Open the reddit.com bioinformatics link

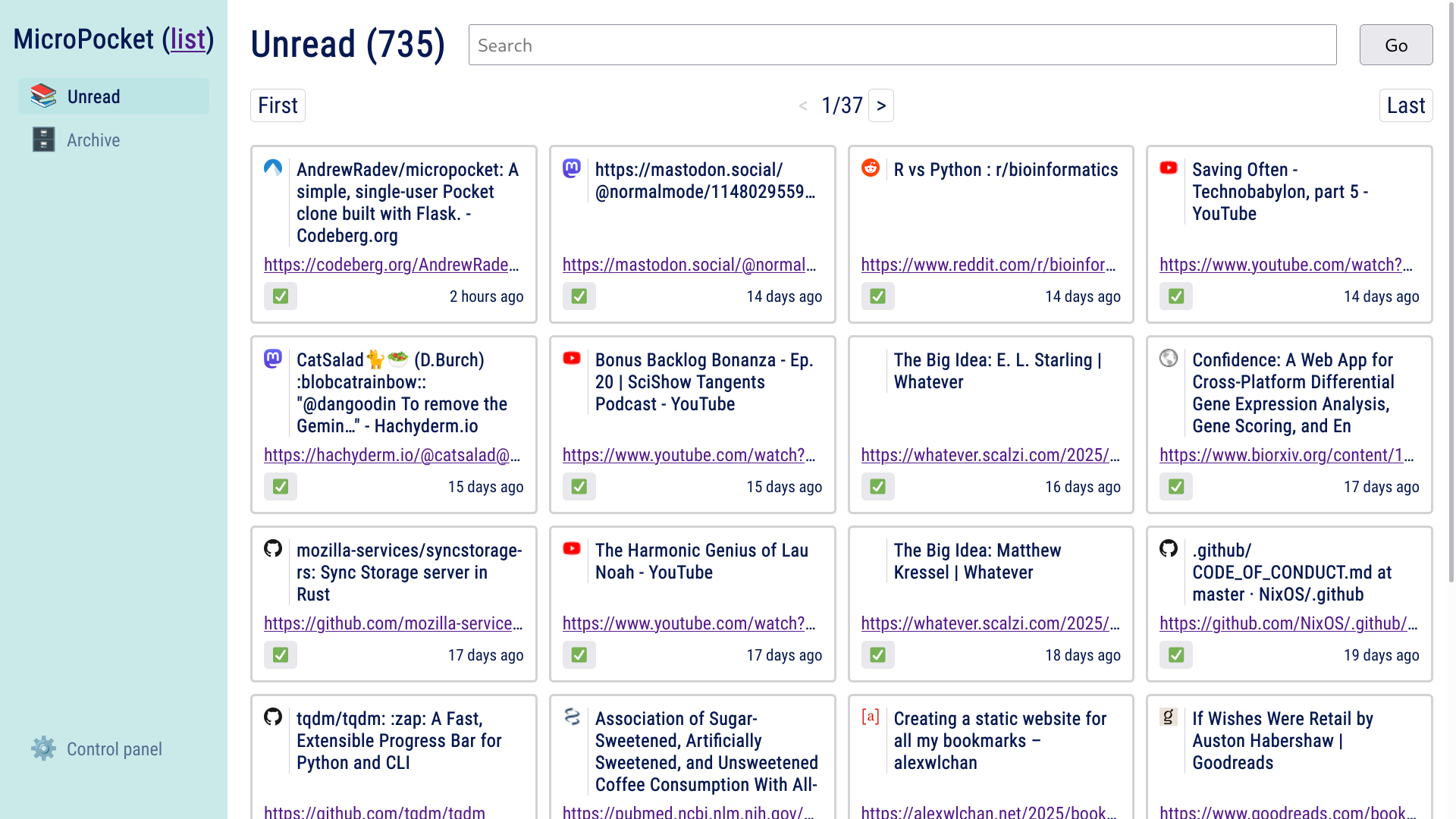point(987,265)
